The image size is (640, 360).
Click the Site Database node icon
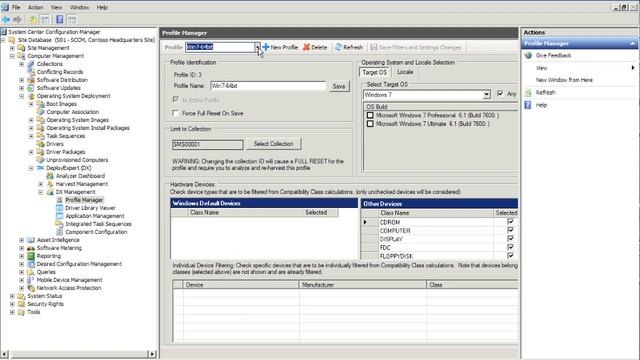(x=12, y=40)
